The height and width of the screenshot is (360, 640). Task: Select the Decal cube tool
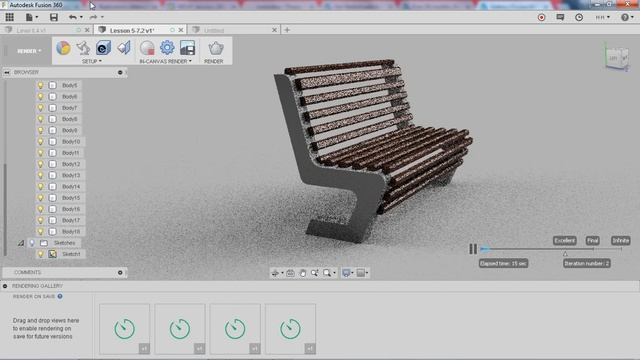pyautogui.click(x=103, y=48)
